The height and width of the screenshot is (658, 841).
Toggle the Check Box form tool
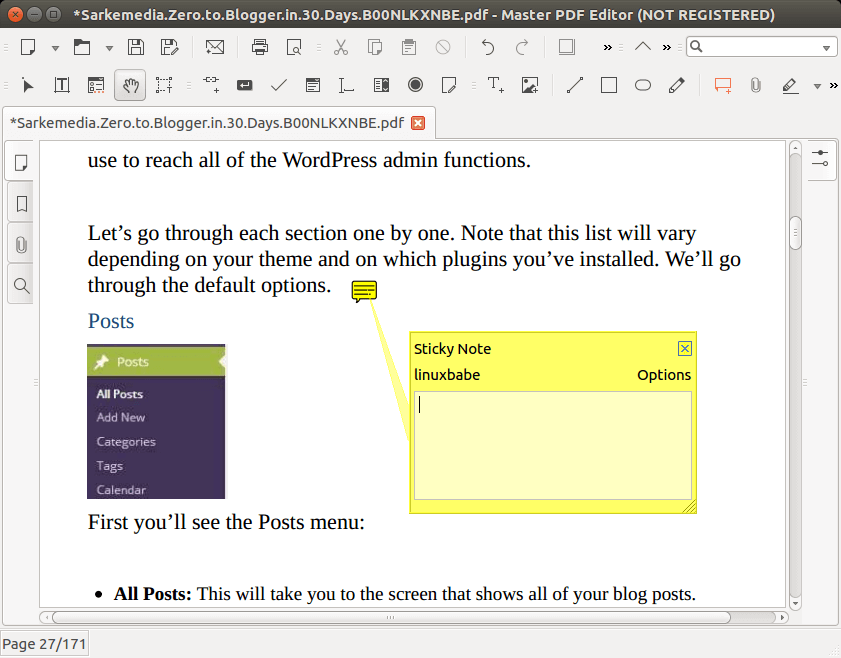(x=280, y=86)
